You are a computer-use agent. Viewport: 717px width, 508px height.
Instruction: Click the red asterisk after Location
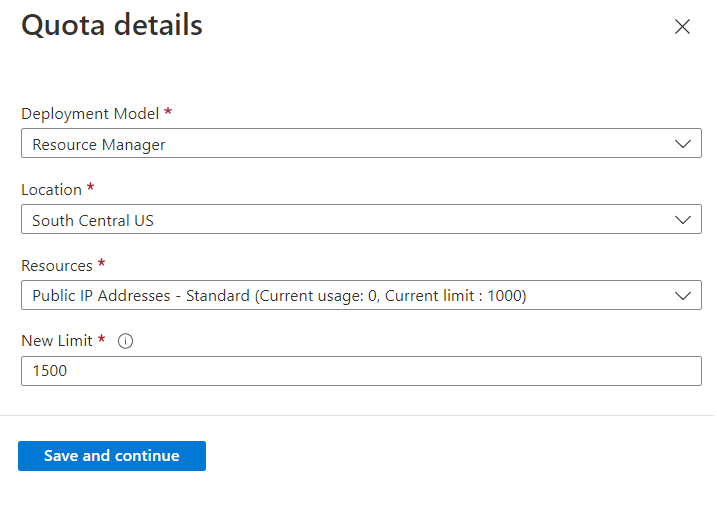(91, 188)
